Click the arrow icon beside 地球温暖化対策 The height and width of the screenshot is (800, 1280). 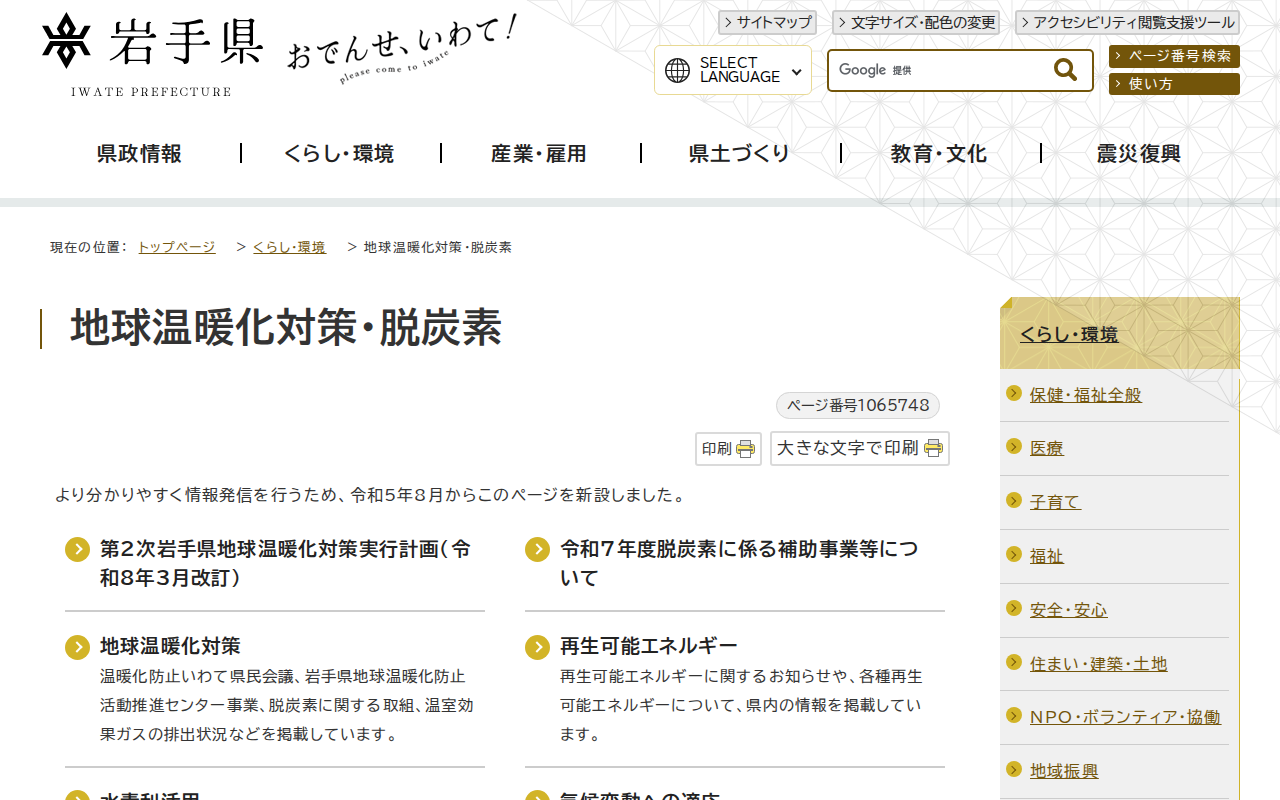click(x=77, y=647)
